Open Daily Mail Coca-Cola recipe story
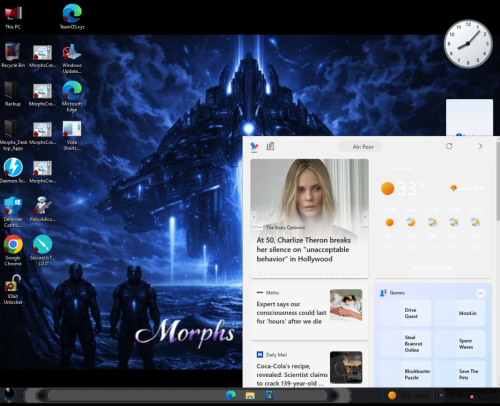500x406 pixels. [x=292, y=375]
